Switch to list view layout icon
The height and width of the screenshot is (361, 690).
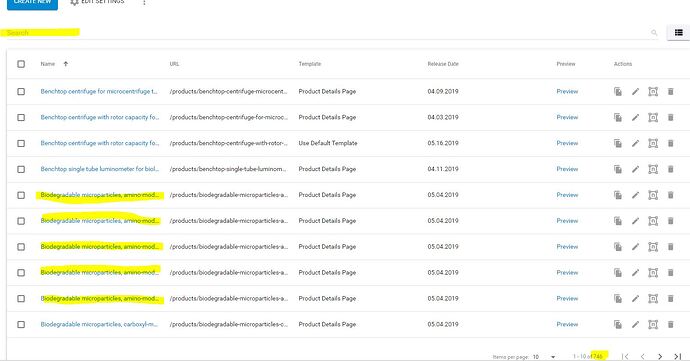(x=679, y=33)
